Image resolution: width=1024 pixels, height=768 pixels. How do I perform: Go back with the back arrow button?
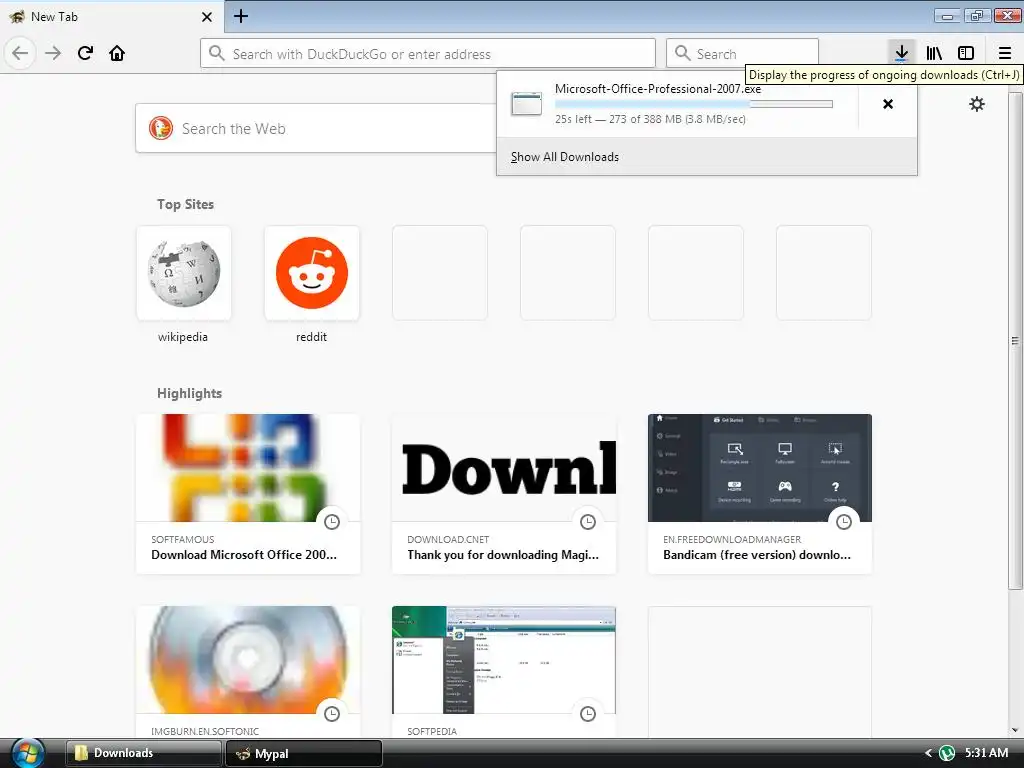20,53
